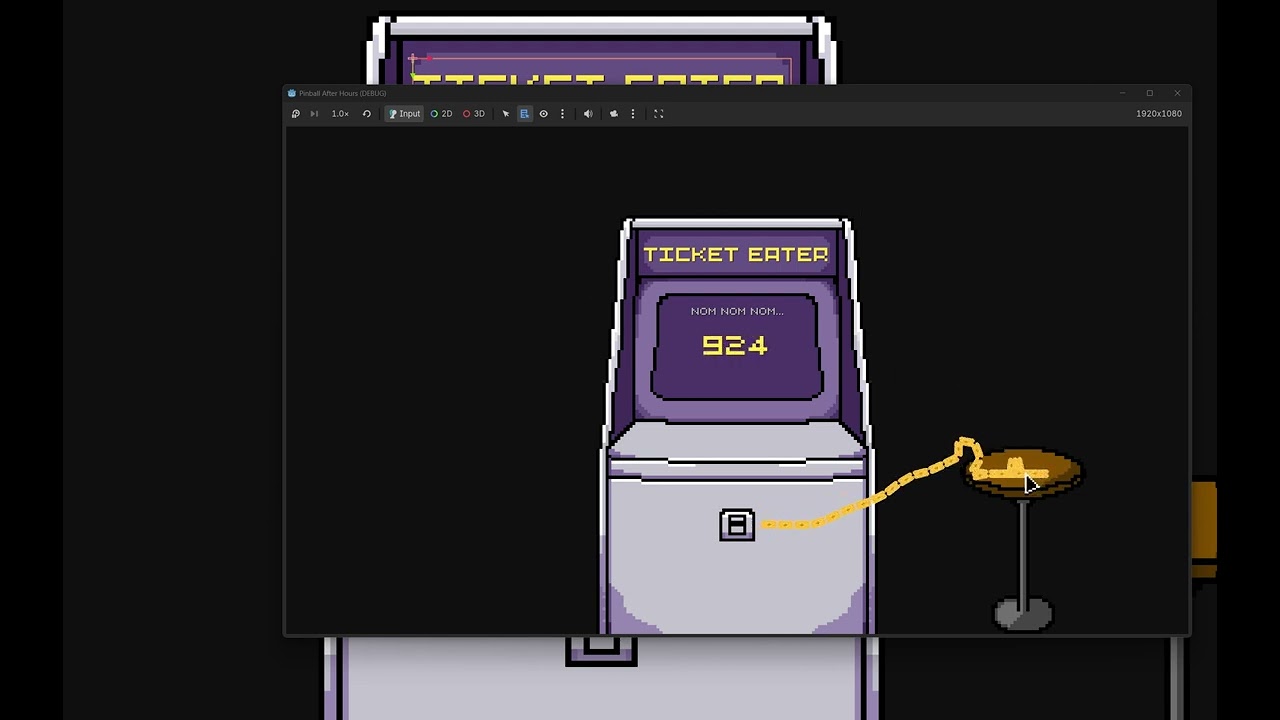Toggle the eye visibility icon in toolbar
1280x720 pixels.
(544, 114)
